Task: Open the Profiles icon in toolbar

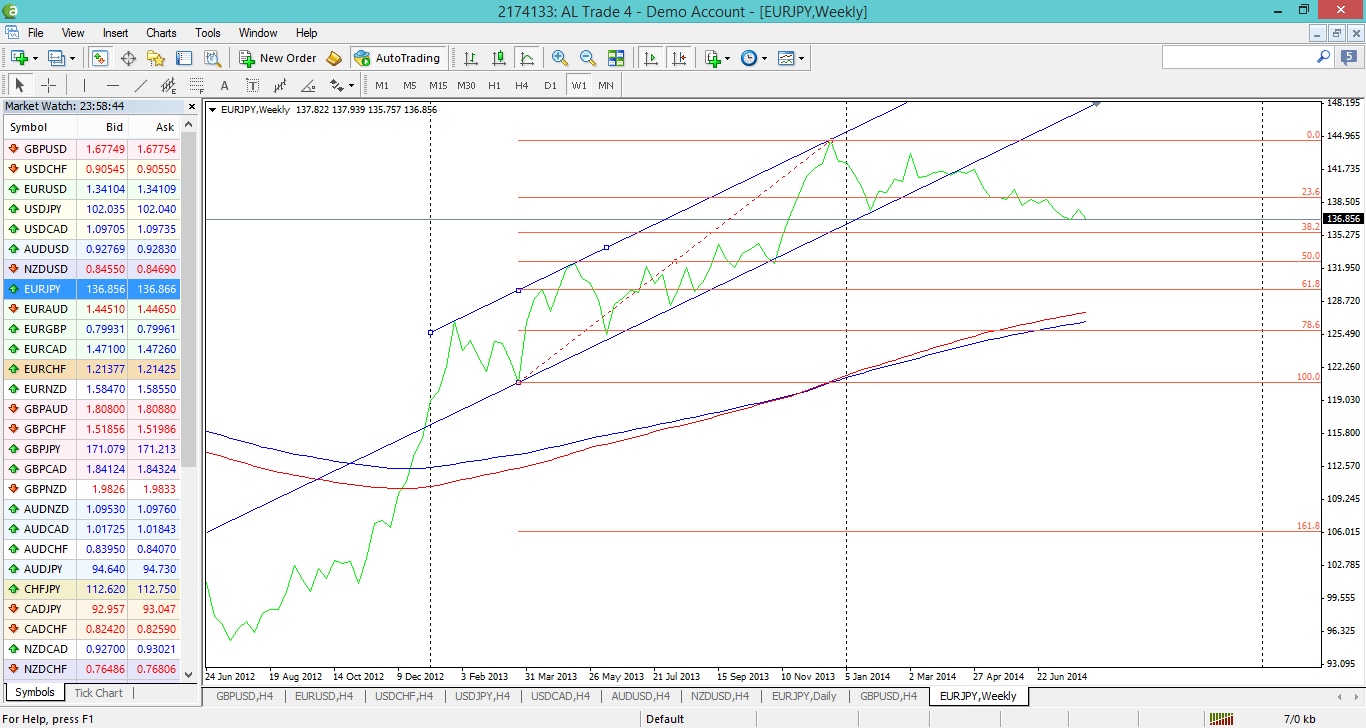Action: coord(55,58)
